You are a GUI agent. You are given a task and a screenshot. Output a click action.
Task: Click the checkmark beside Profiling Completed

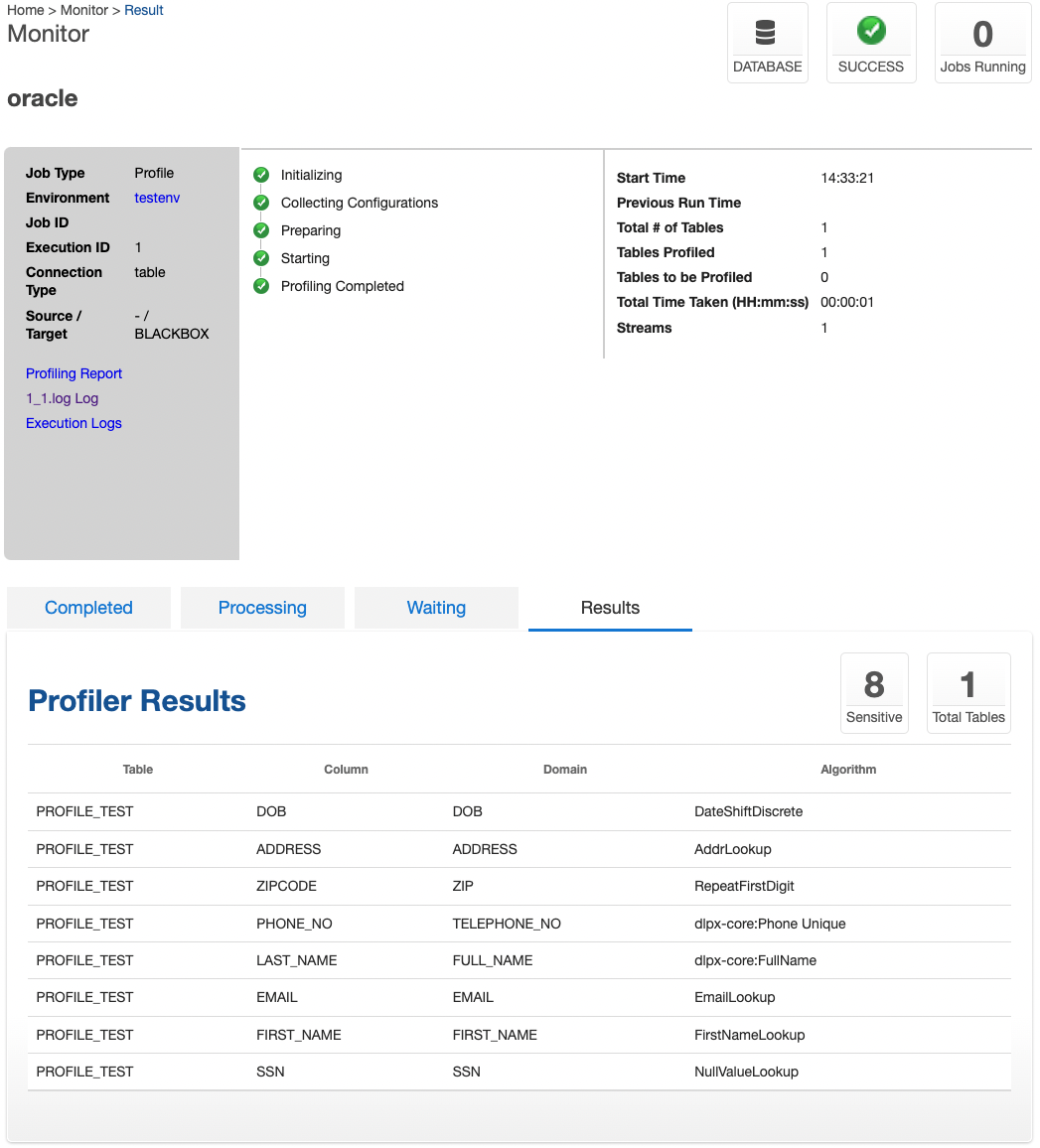[261, 286]
